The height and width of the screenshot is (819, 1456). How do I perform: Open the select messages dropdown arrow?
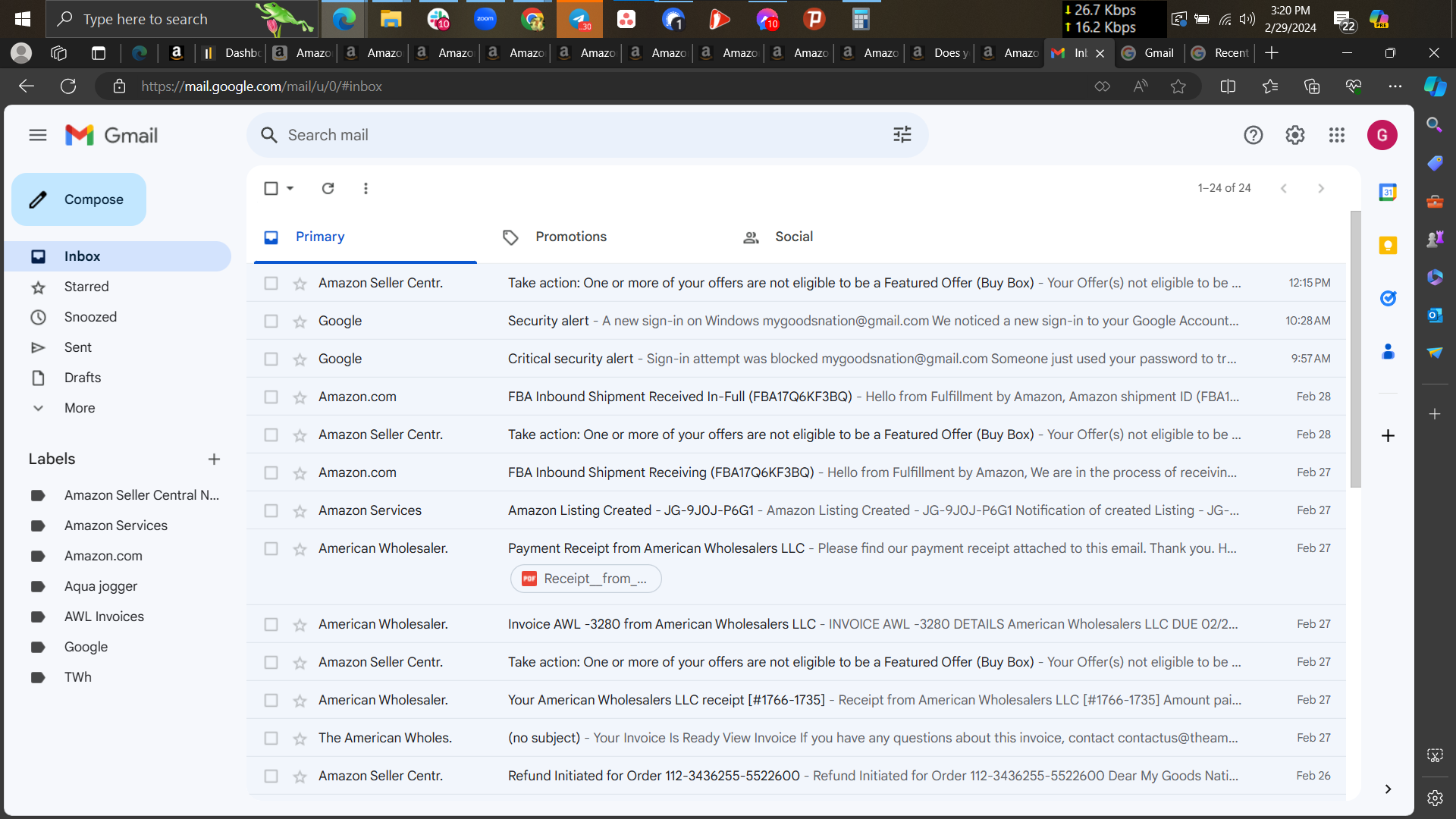click(x=290, y=188)
